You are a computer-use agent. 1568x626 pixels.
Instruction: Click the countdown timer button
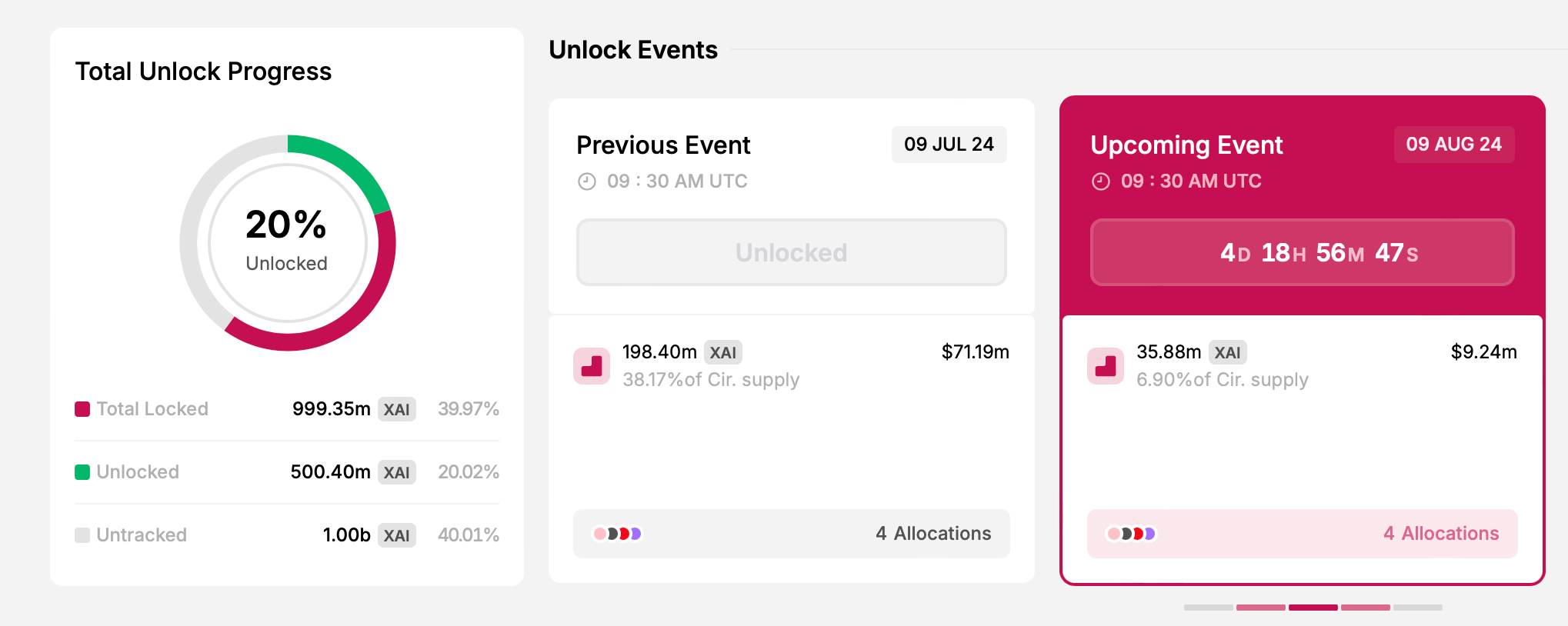[1303, 252]
